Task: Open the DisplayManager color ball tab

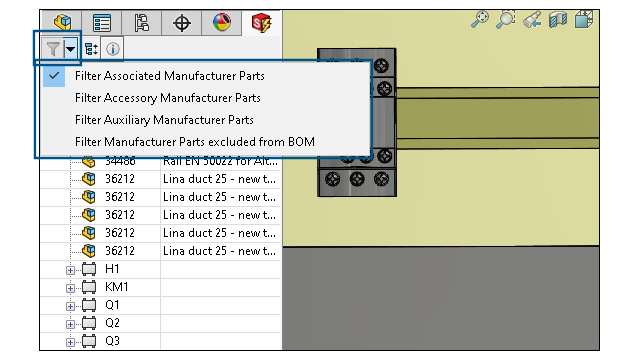Action: click(x=222, y=22)
